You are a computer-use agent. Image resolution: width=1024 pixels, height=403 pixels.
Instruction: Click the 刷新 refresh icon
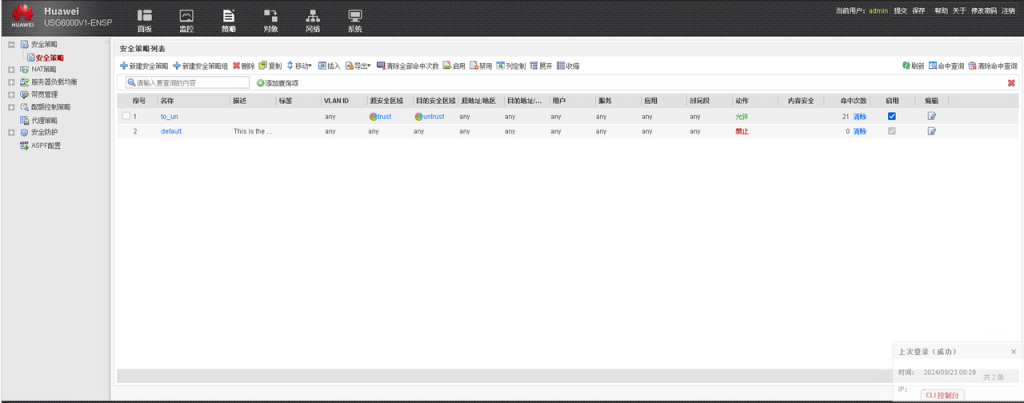click(912, 66)
